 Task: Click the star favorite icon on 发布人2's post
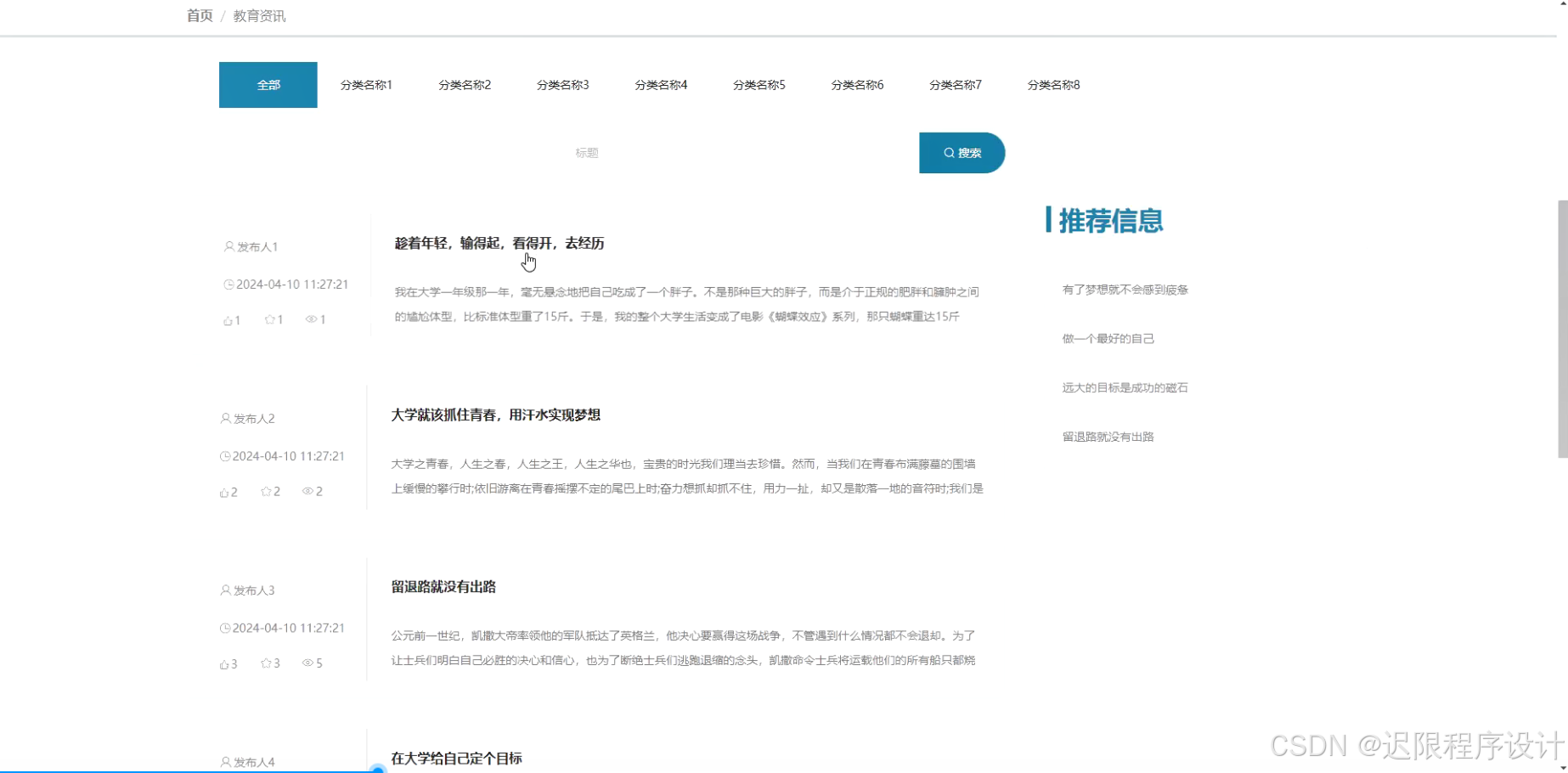(x=266, y=491)
